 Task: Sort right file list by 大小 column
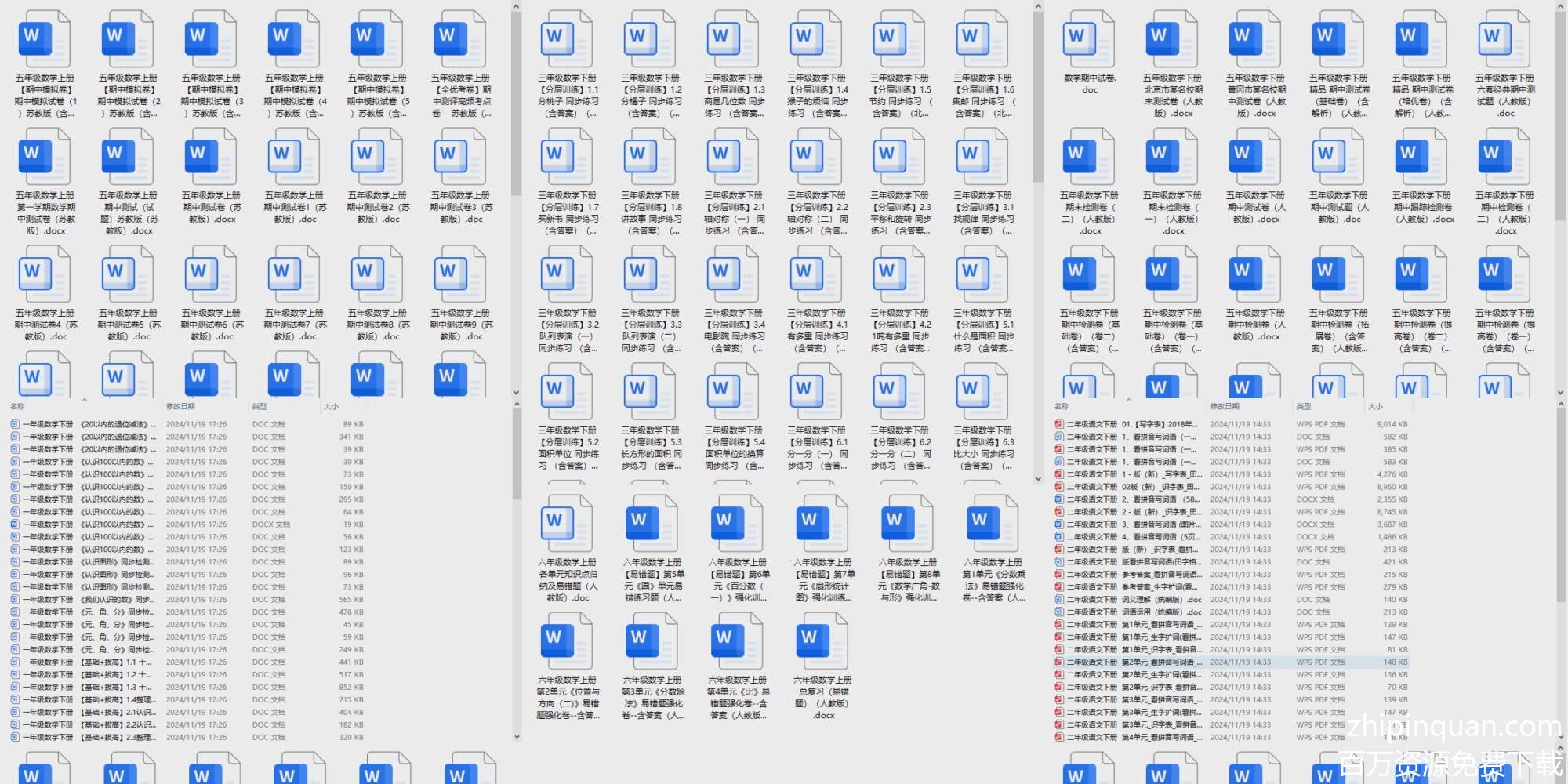1375,406
